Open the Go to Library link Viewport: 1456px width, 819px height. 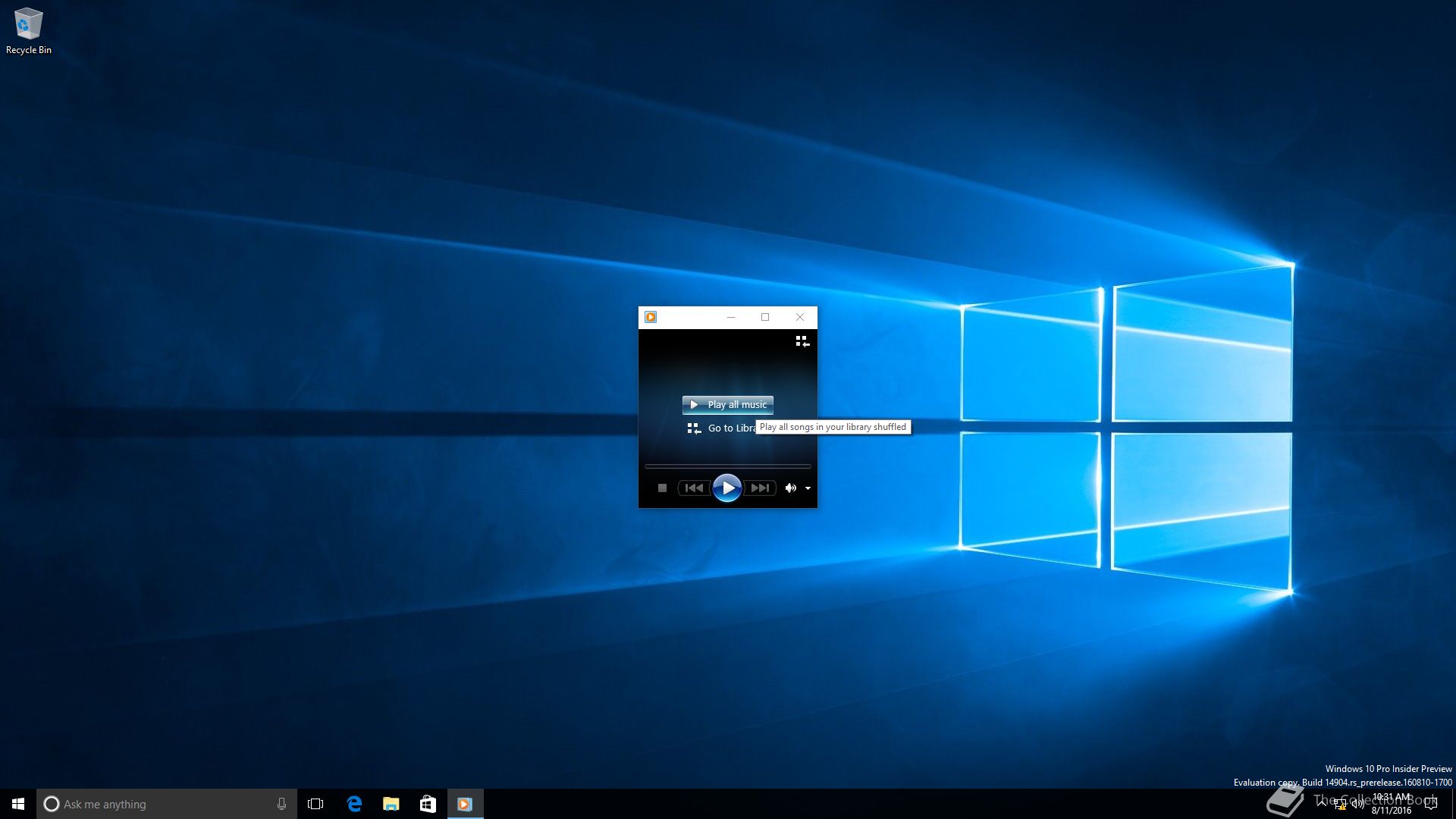pyautogui.click(x=721, y=428)
